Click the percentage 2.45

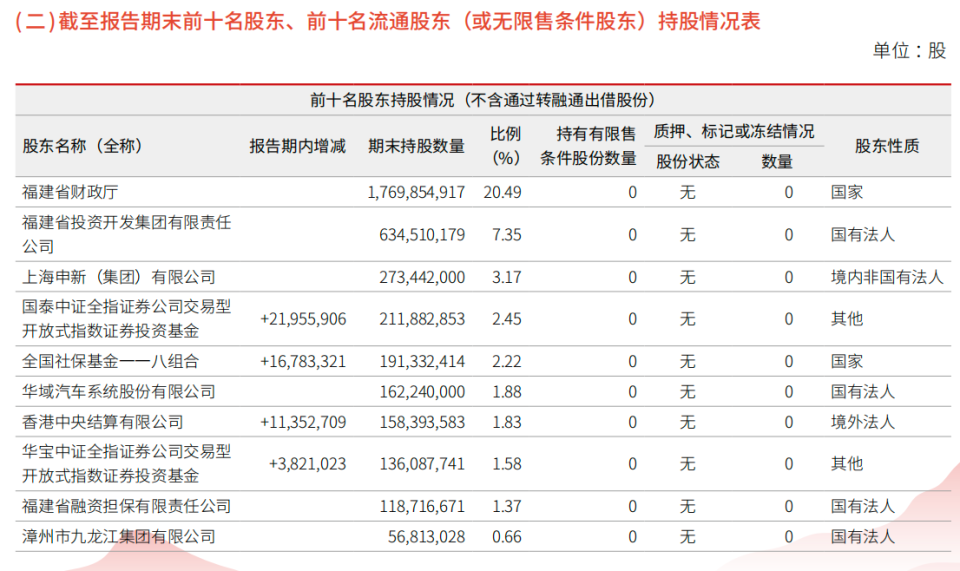(507, 319)
